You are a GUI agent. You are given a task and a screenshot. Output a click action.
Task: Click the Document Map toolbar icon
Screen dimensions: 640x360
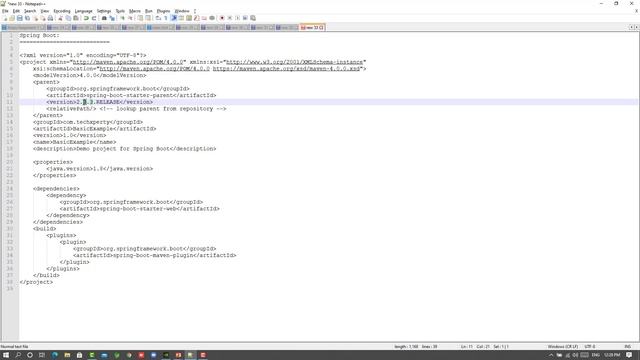[x=189, y=18]
